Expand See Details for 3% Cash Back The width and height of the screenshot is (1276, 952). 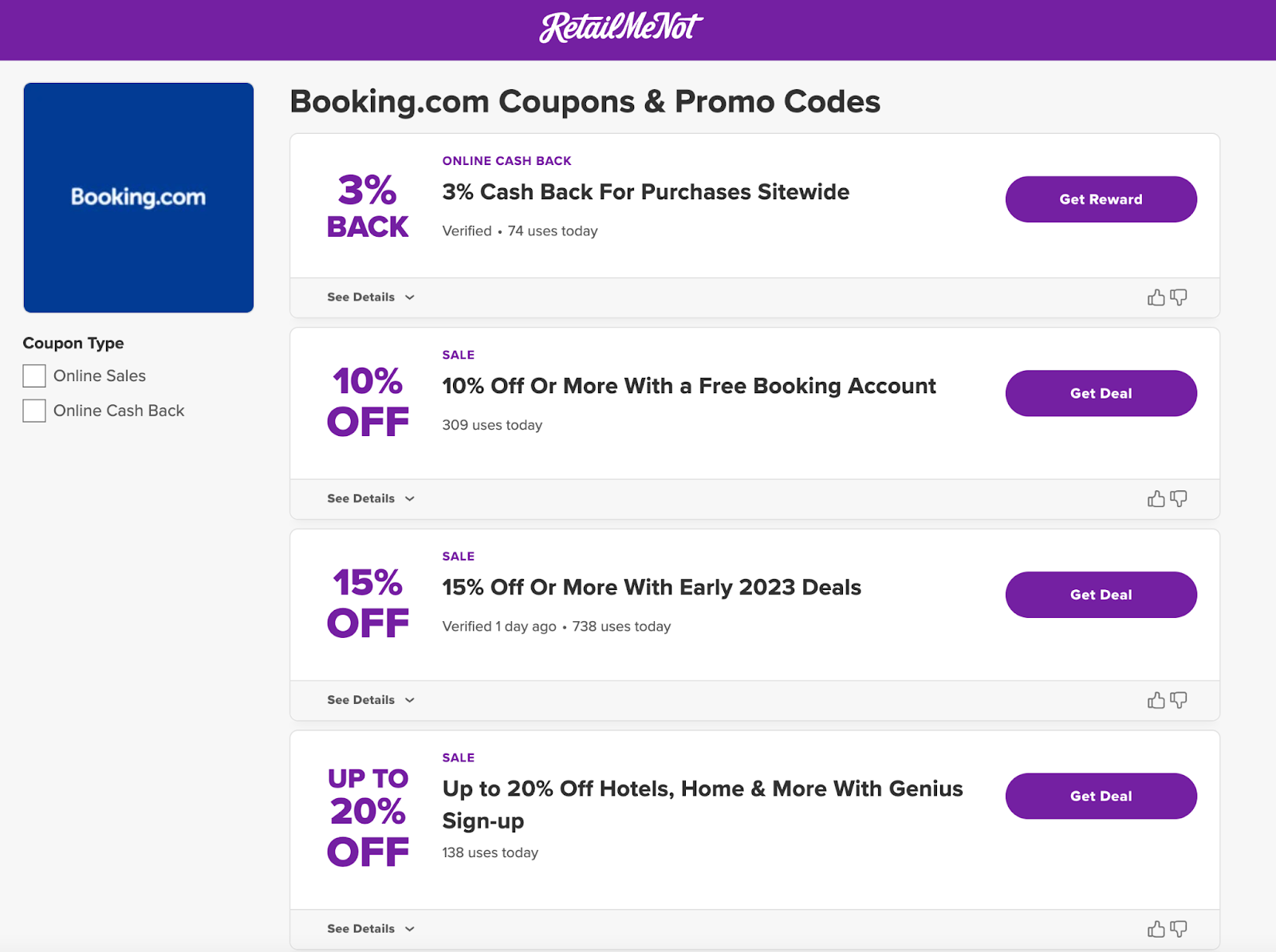371,297
